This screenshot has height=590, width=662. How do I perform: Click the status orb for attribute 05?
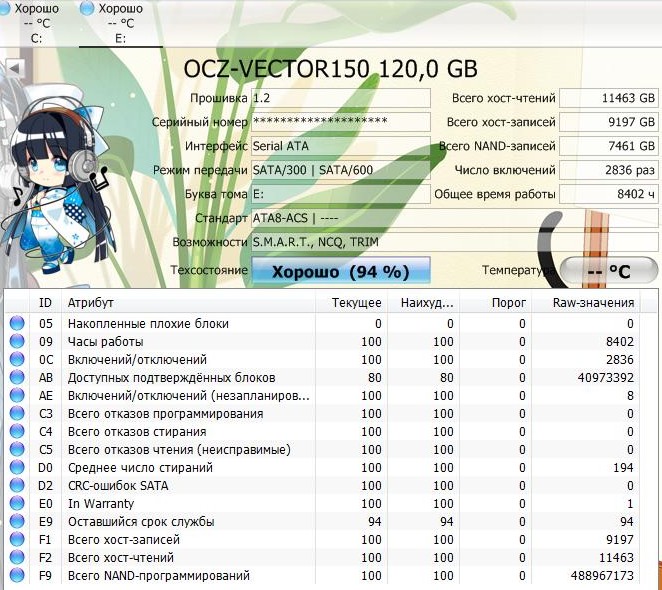click(17, 324)
